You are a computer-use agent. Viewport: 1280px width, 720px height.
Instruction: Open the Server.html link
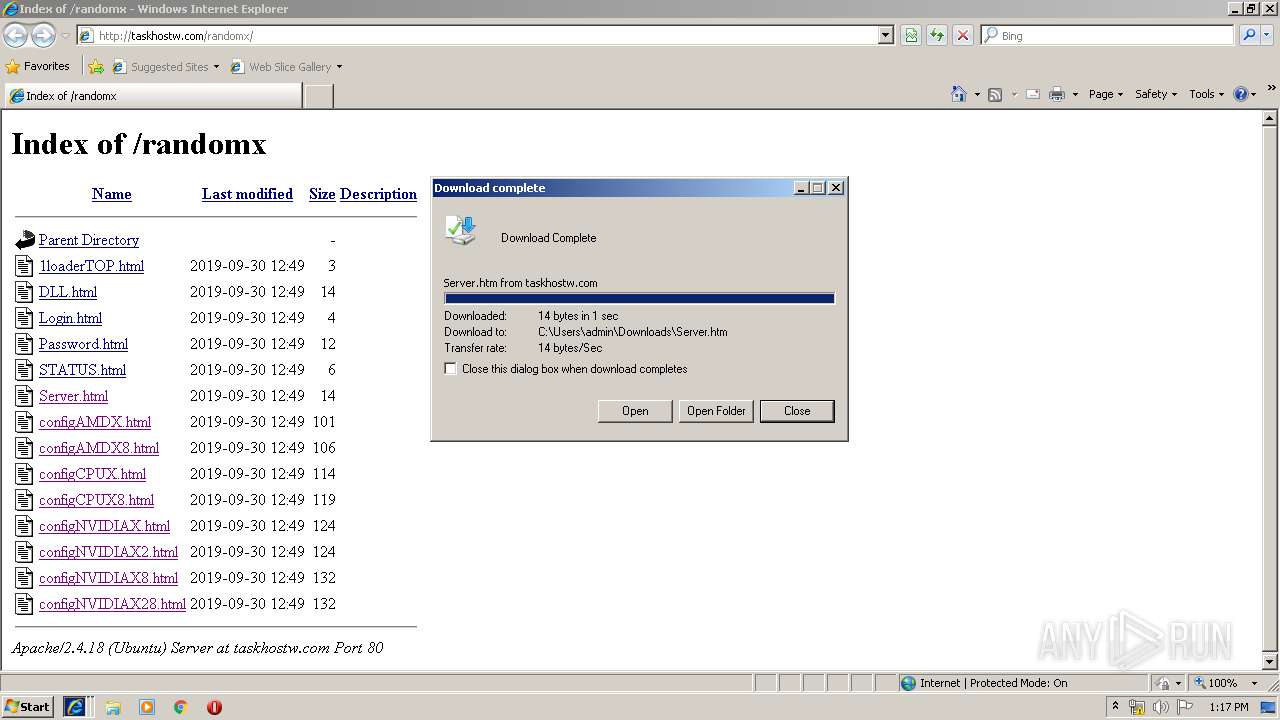tap(73, 396)
